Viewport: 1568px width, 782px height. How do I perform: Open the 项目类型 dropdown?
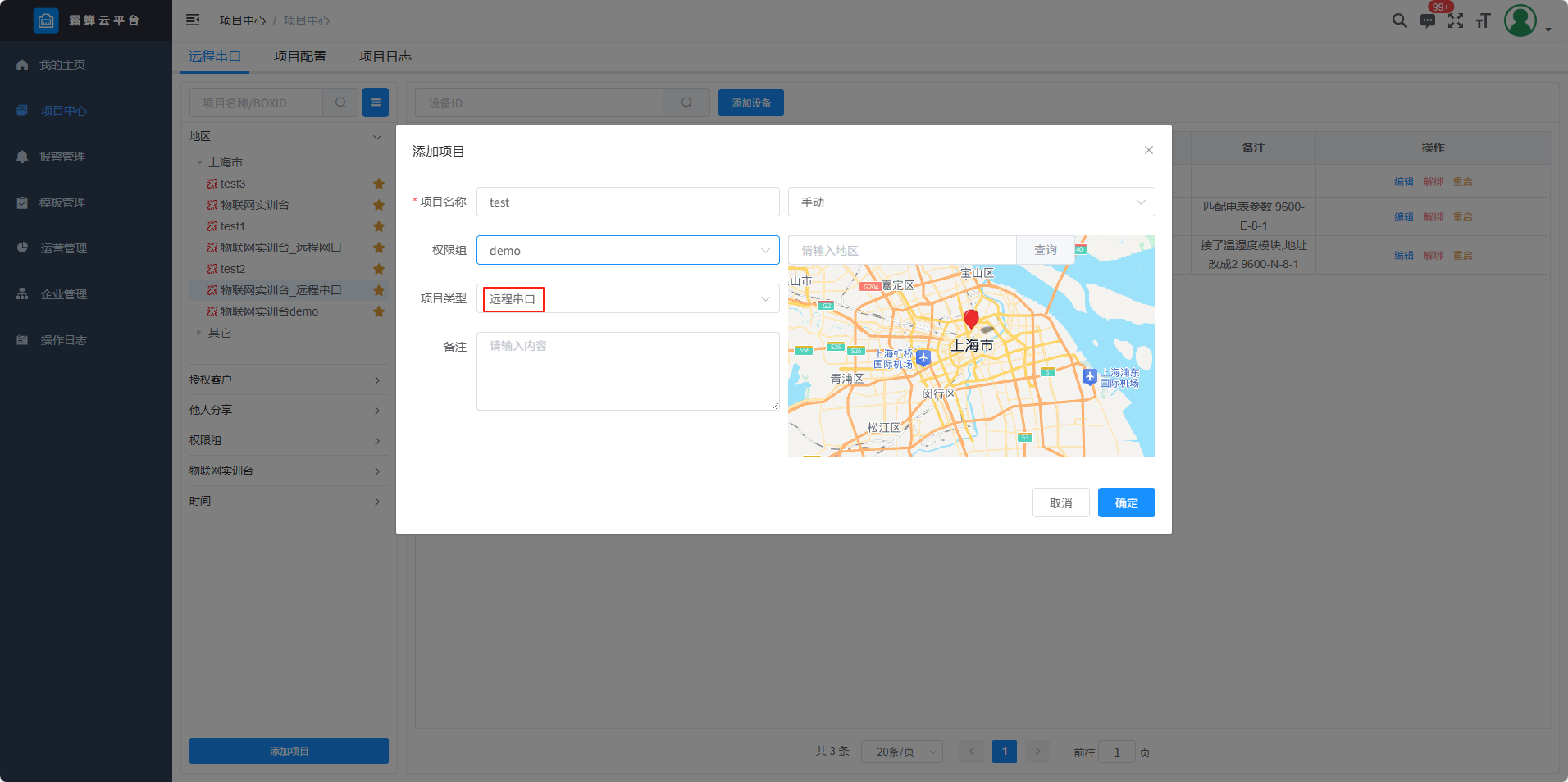(627, 299)
